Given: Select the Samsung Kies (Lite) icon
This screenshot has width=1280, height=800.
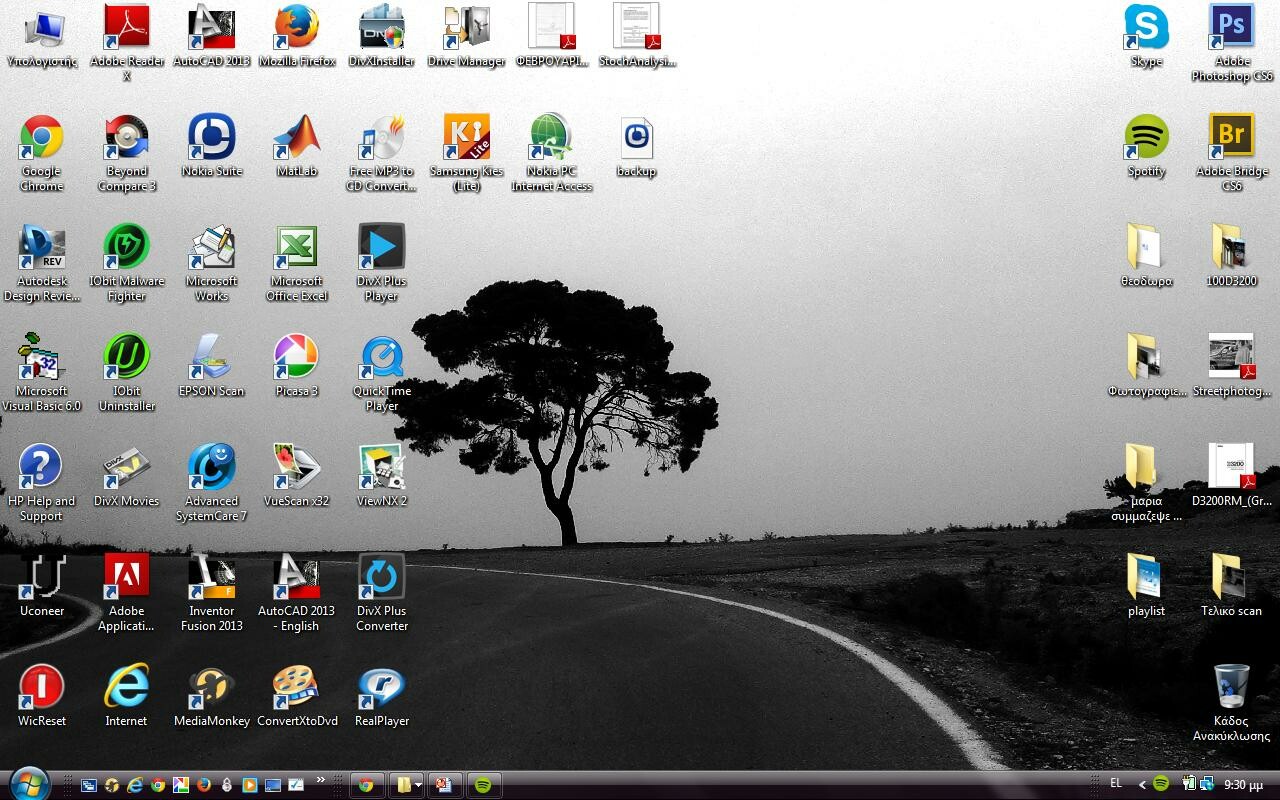Looking at the screenshot, I should [x=467, y=138].
